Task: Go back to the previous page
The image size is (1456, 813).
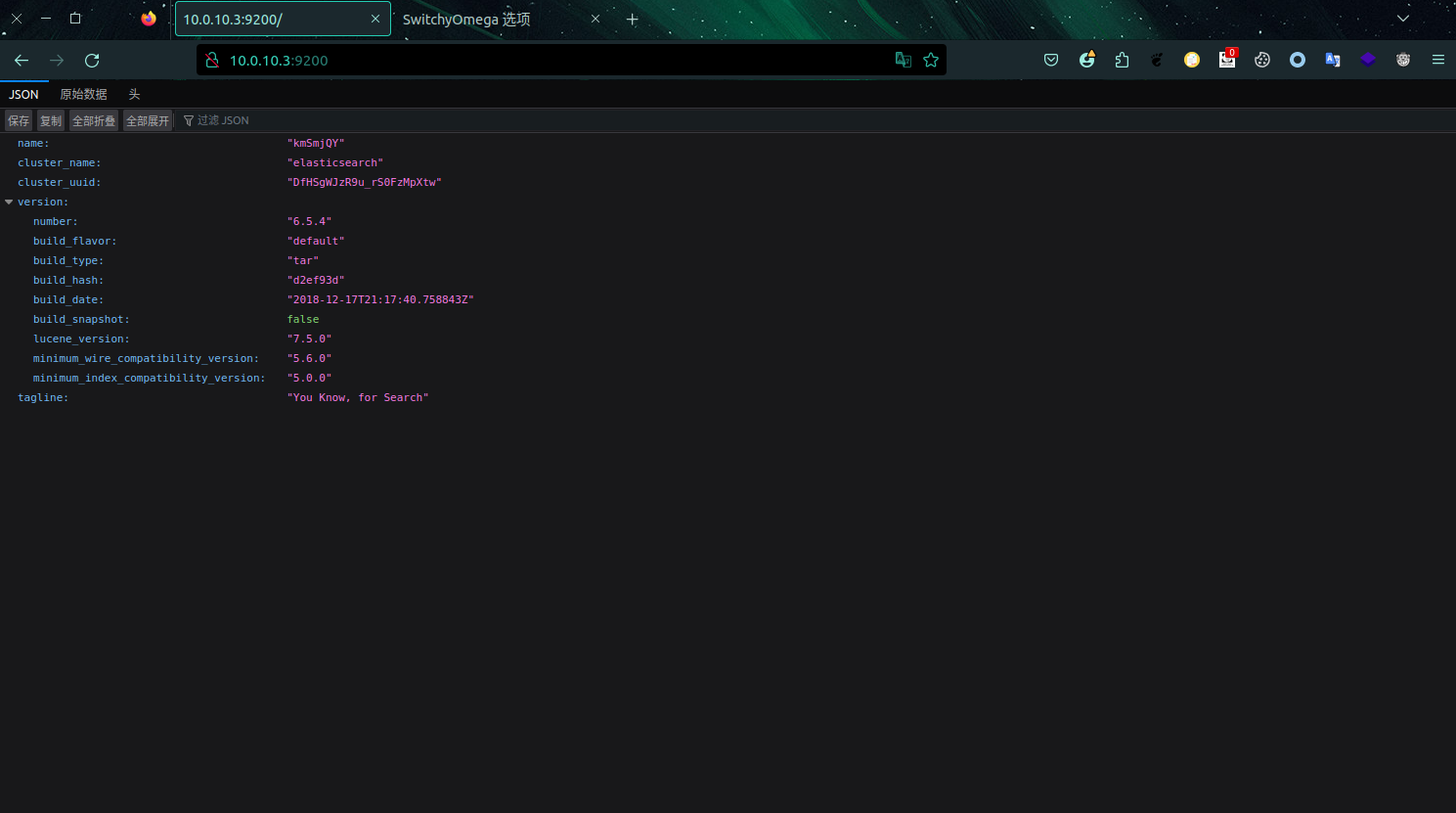Action: [x=22, y=60]
